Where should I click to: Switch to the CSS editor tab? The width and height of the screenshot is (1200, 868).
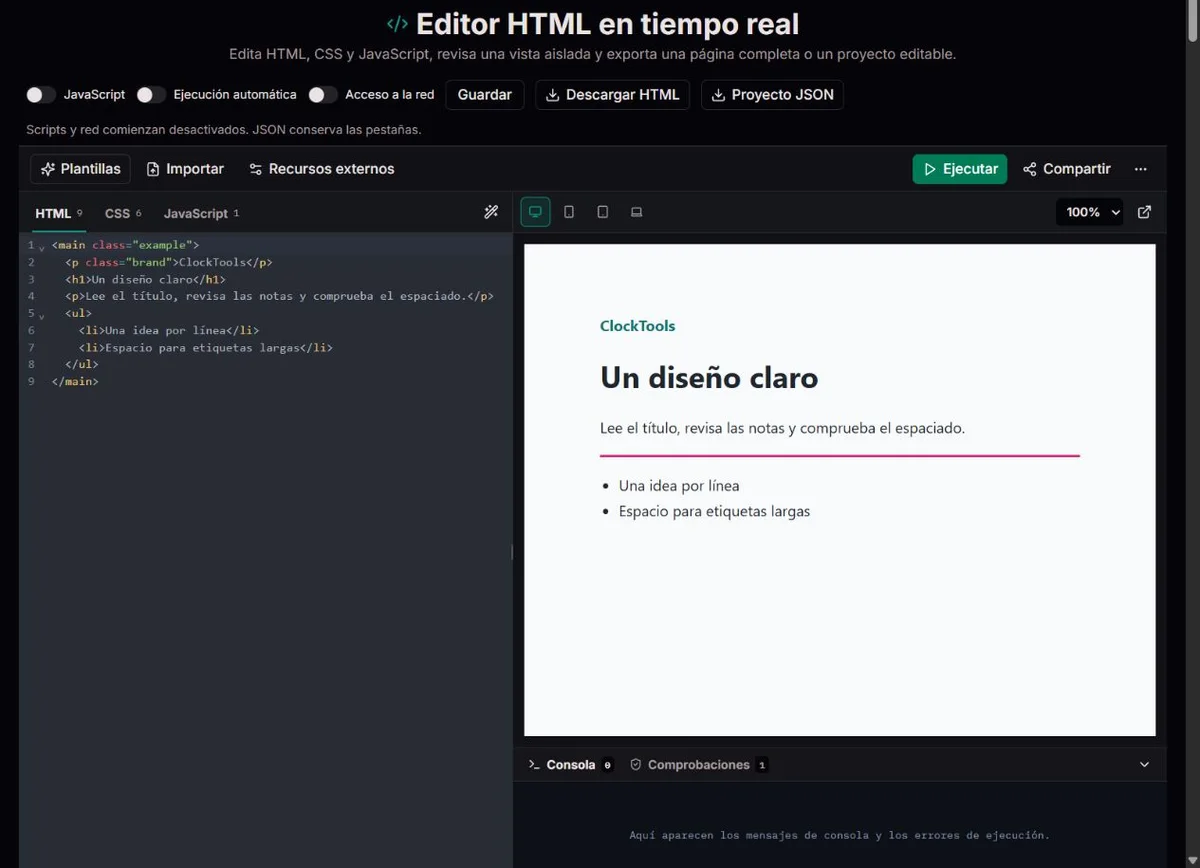pos(123,213)
